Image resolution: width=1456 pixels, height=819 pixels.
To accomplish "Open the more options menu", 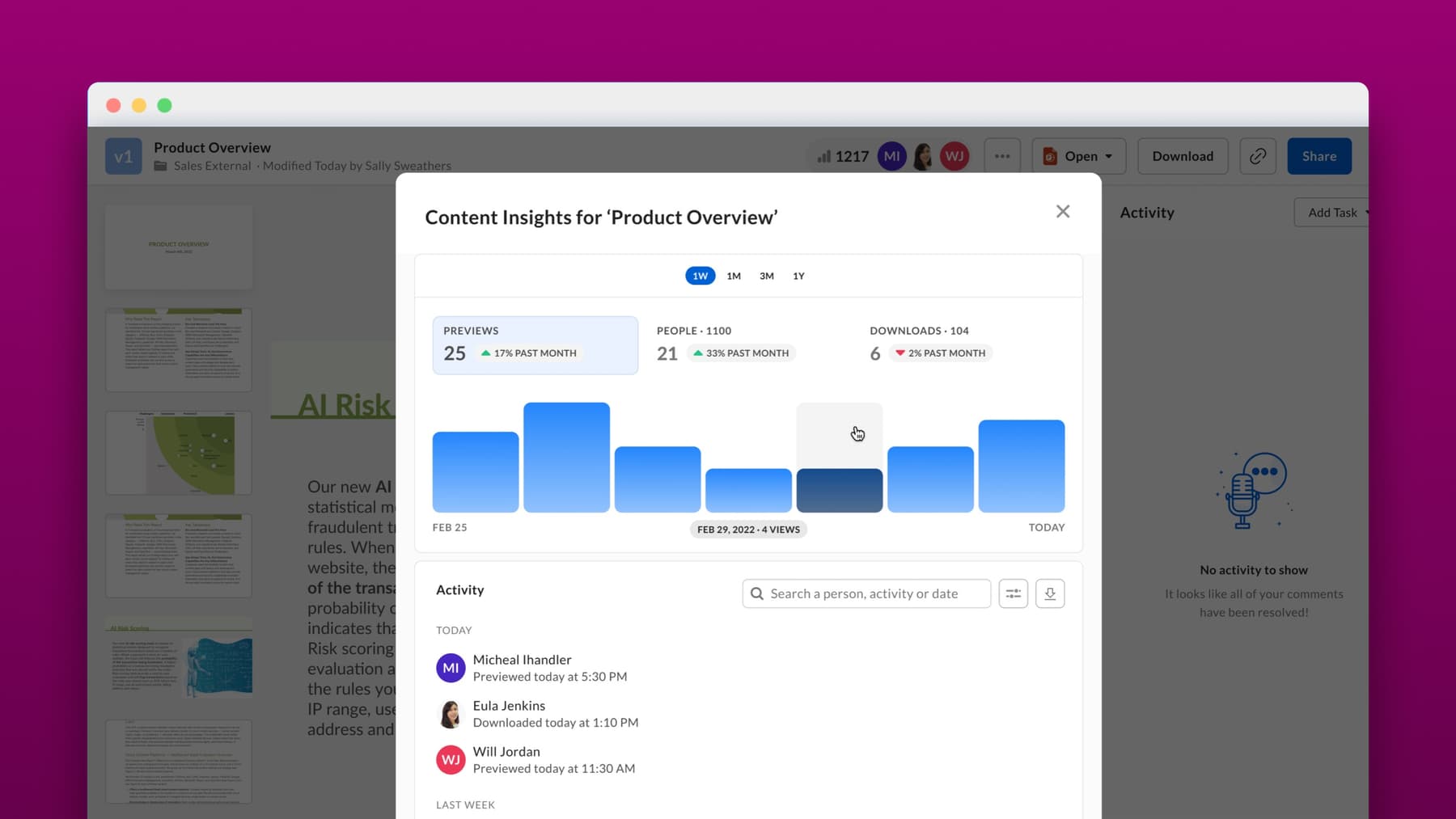I will tap(1001, 155).
